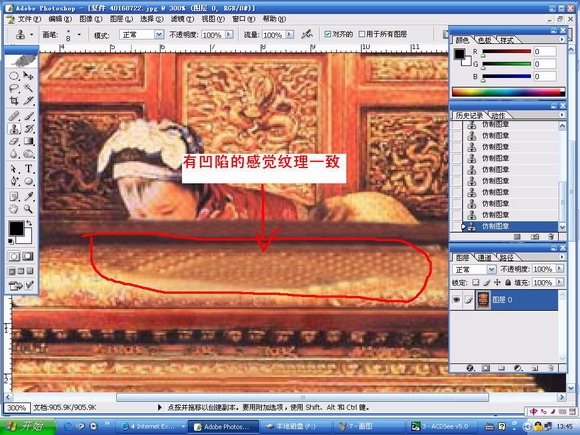The height and width of the screenshot is (435, 580).
Task: Select the Clone Stamp tool in toolbox
Action: coord(14,129)
